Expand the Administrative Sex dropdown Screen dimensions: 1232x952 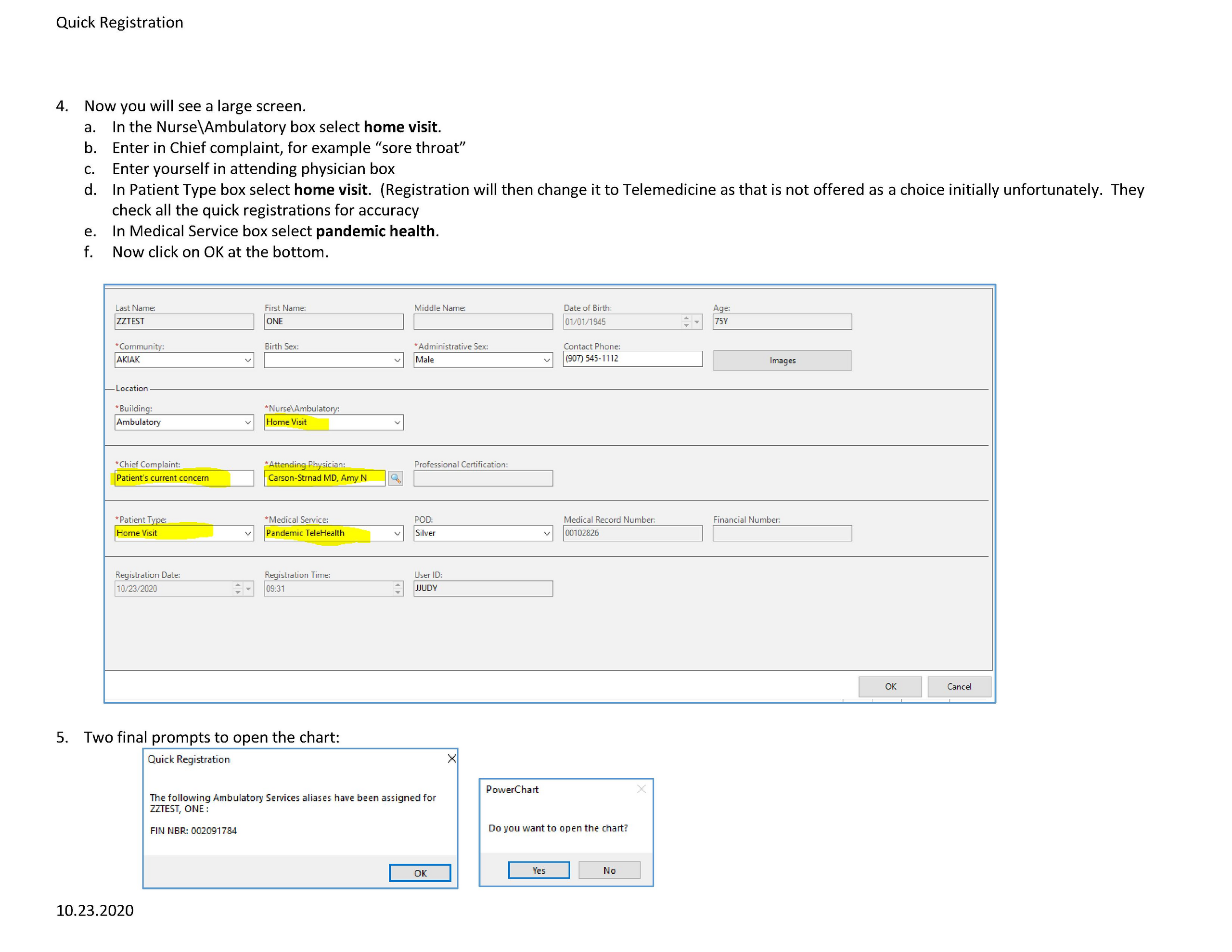click(x=547, y=360)
